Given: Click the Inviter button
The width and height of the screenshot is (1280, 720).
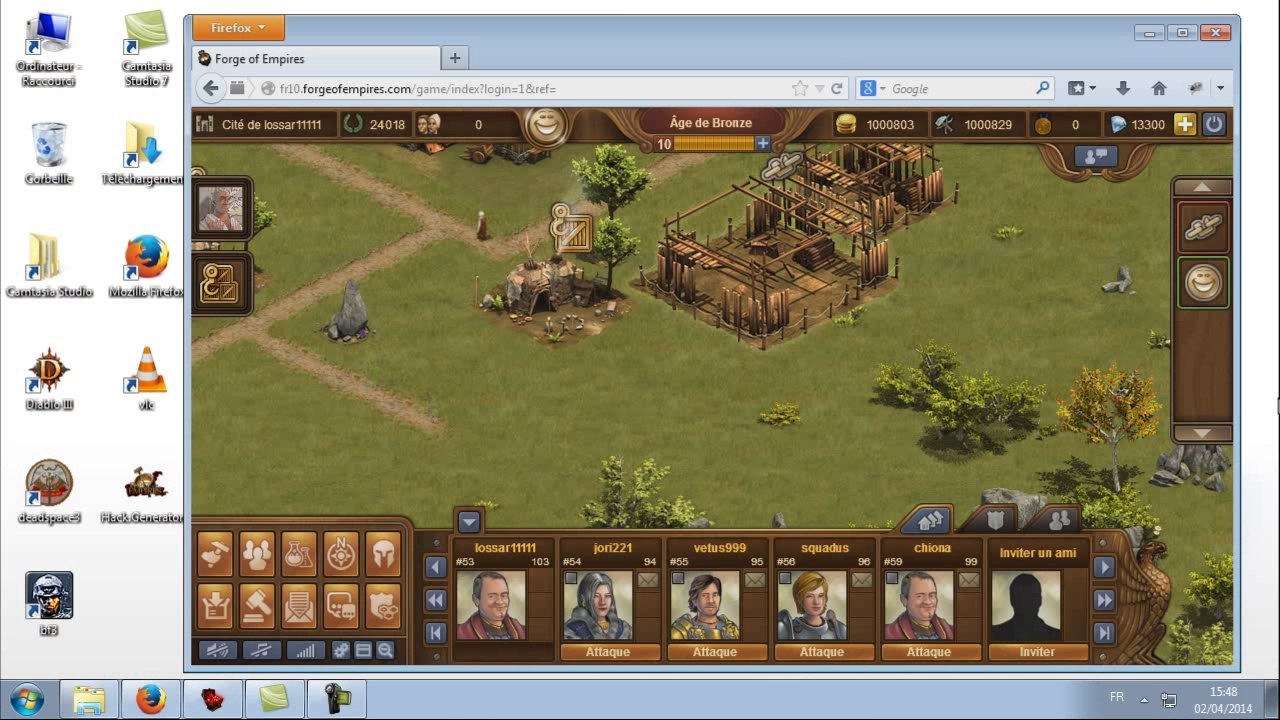Looking at the screenshot, I should coord(1037,652).
